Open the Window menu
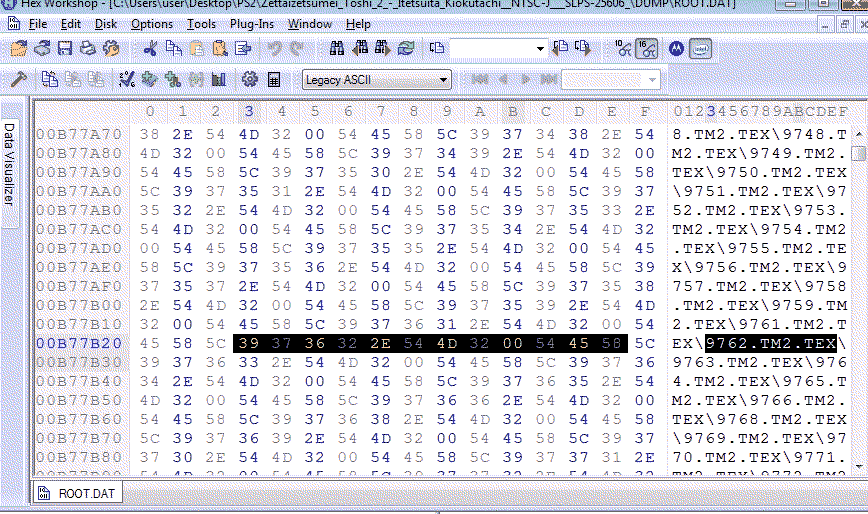 309,24
